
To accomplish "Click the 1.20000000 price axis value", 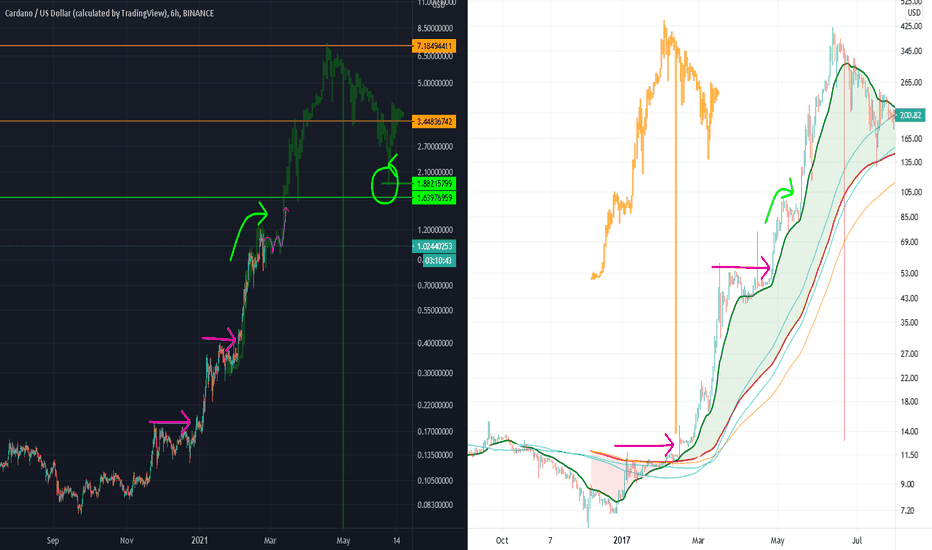I will 435,230.
